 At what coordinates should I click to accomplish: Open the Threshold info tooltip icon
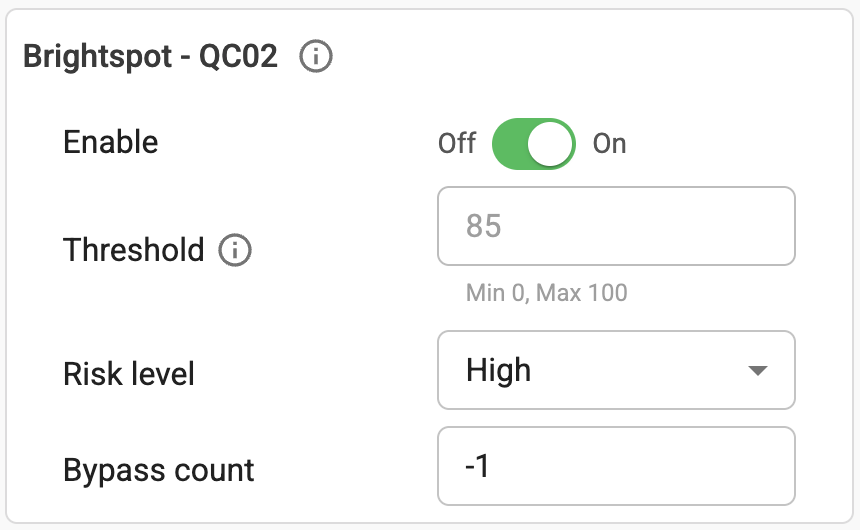tap(235, 250)
